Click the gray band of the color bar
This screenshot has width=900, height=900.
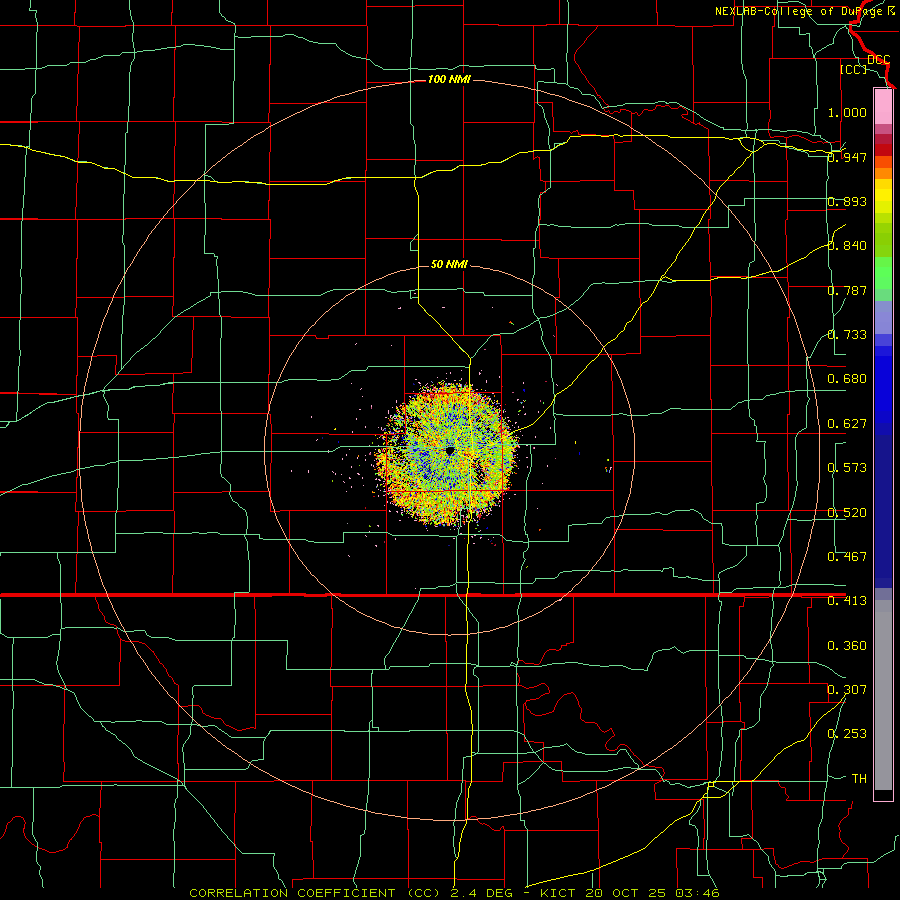click(883, 695)
